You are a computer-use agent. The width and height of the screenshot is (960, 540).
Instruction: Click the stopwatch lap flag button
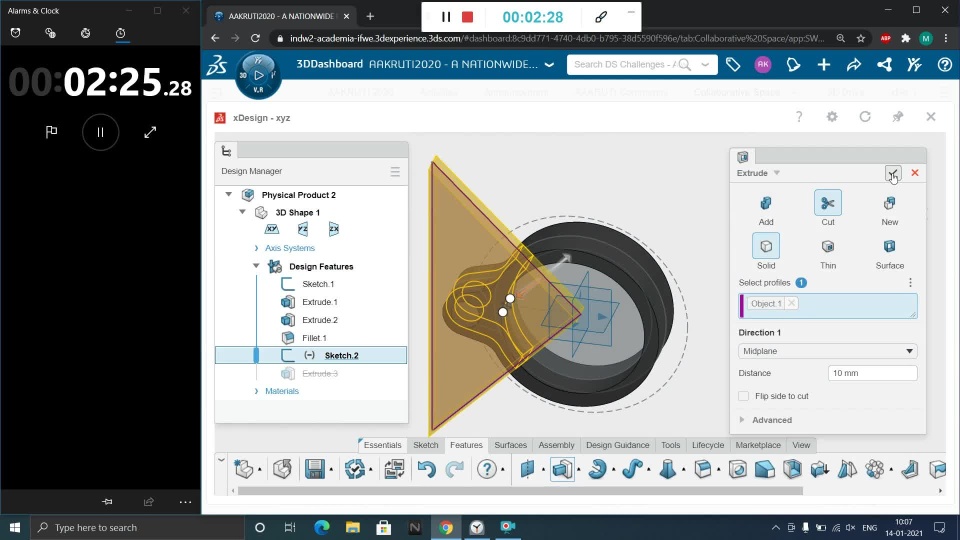pyautogui.click(x=51, y=132)
